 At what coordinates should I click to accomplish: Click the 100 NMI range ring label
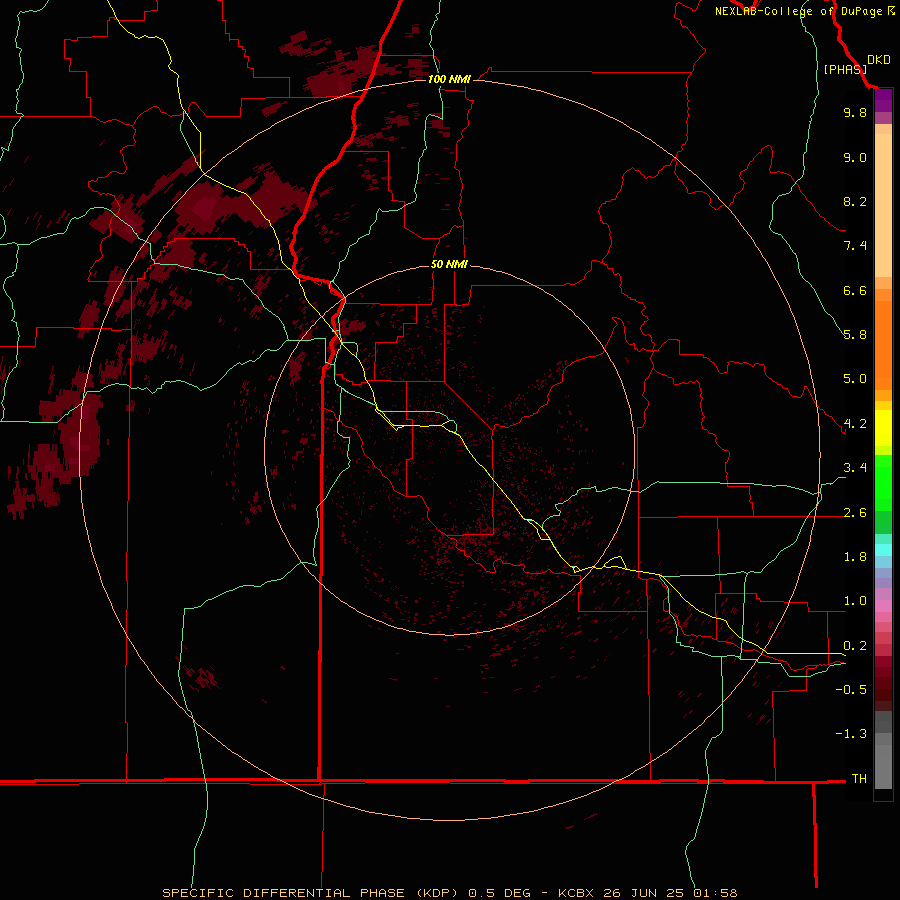click(x=449, y=79)
